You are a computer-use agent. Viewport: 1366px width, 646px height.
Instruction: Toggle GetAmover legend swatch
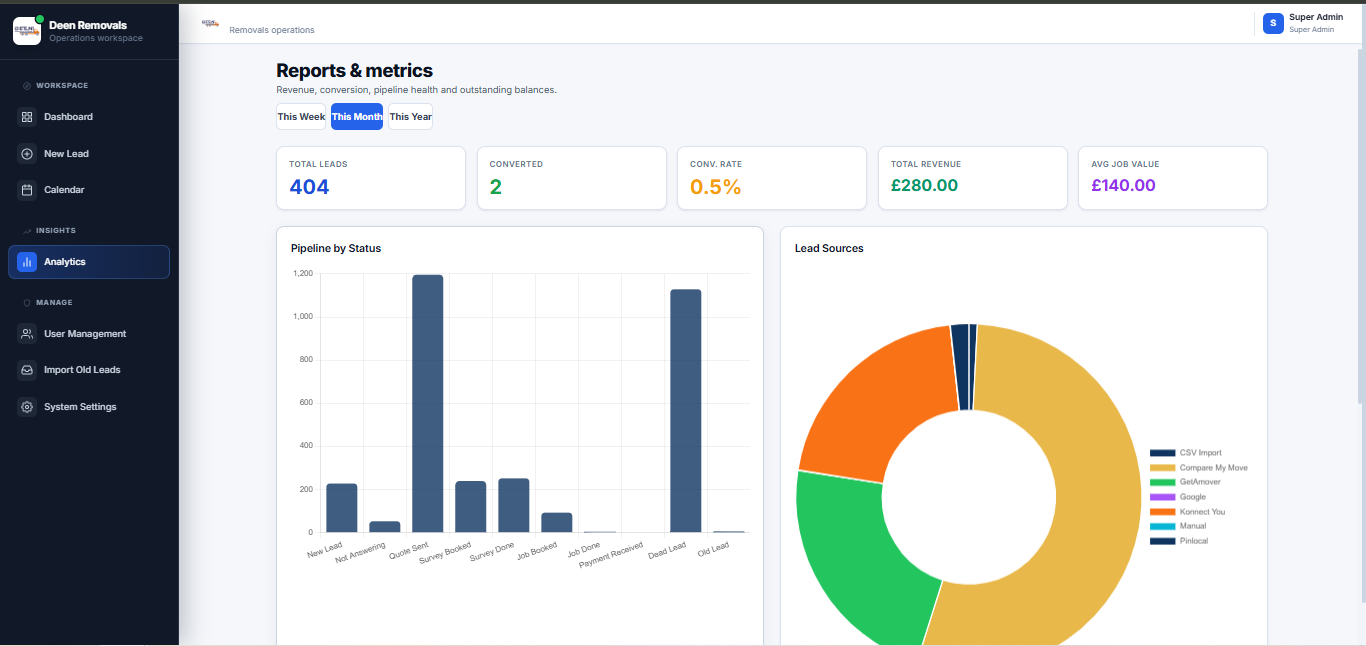click(x=1162, y=482)
